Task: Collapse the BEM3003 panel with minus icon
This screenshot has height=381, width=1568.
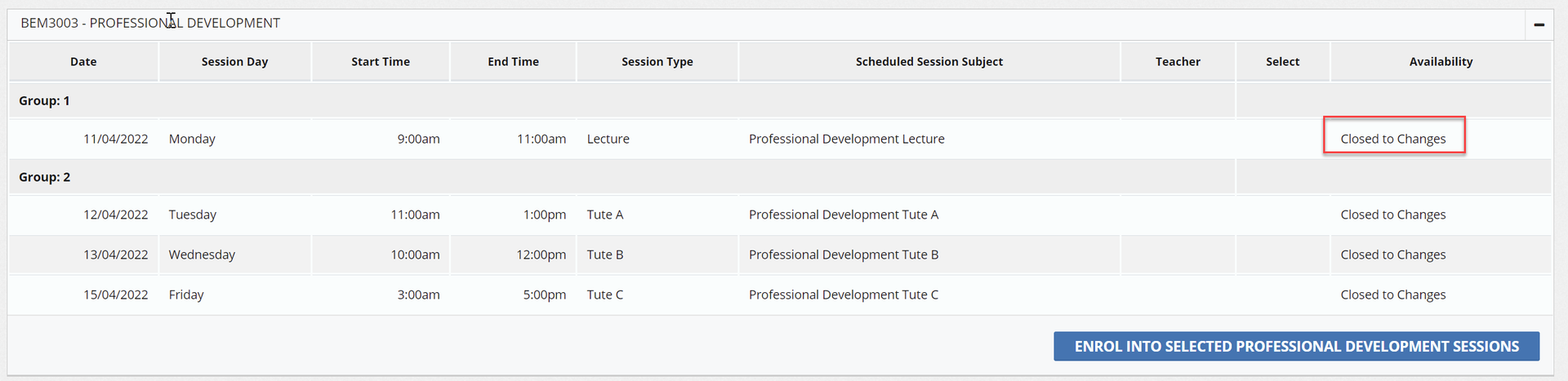Action: coord(1539,24)
